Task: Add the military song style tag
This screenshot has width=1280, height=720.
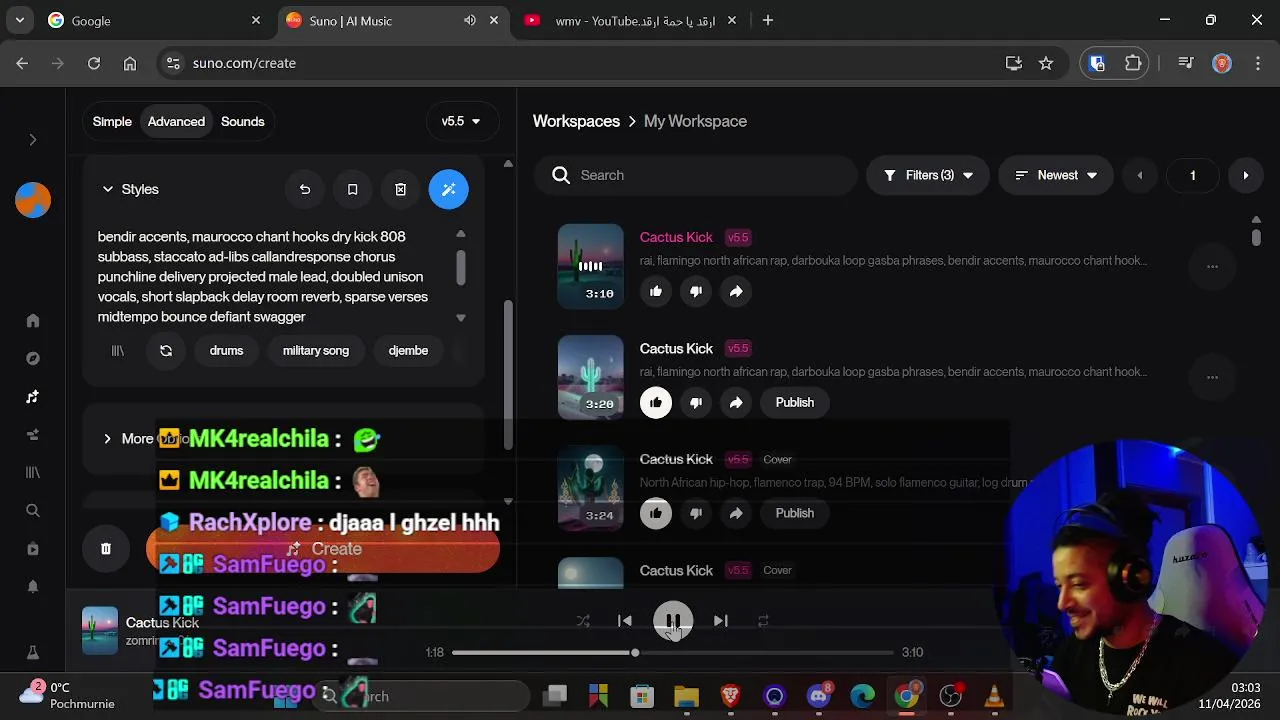Action: [x=316, y=351]
